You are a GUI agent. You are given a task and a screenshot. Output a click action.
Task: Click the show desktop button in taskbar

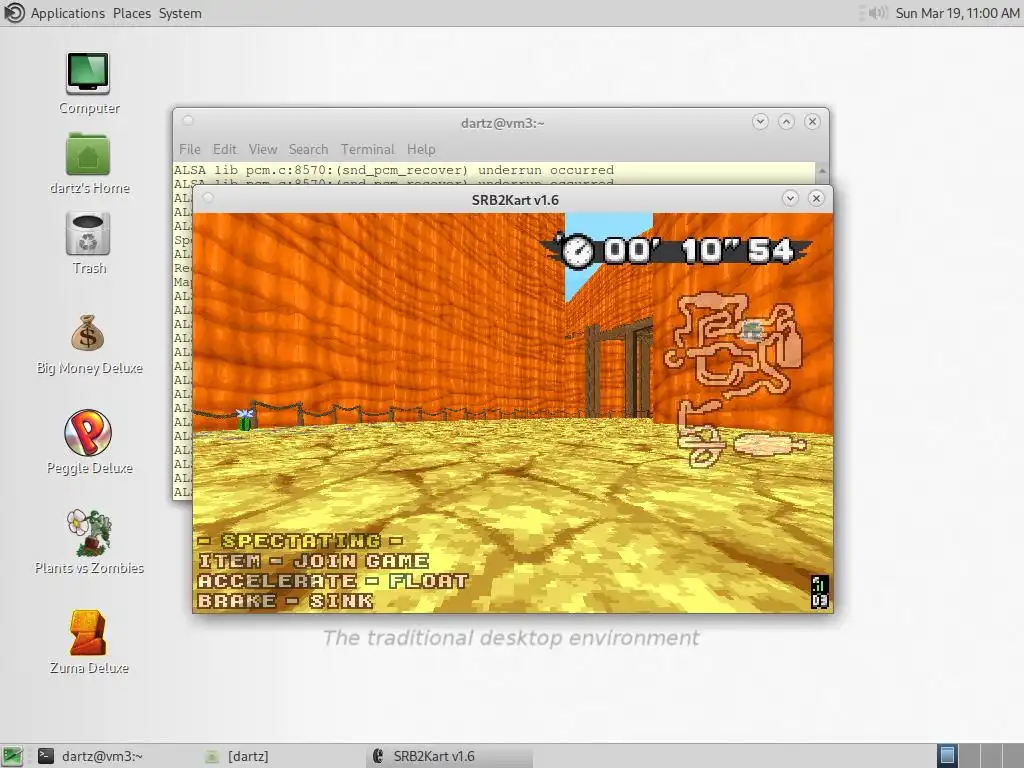(12, 756)
